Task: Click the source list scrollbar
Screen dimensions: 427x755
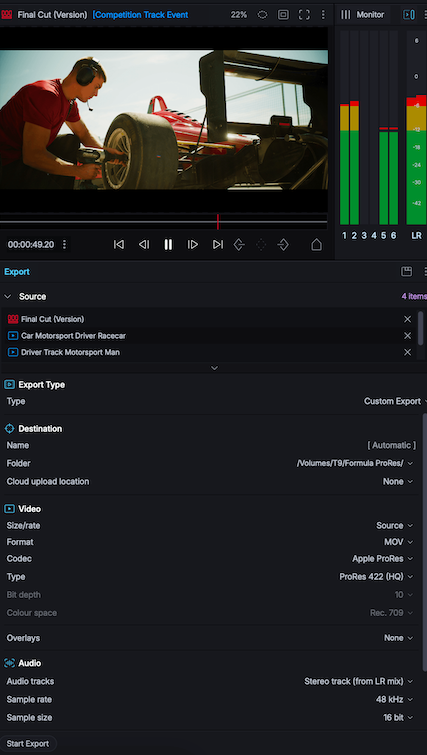Action: tap(421, 328)
